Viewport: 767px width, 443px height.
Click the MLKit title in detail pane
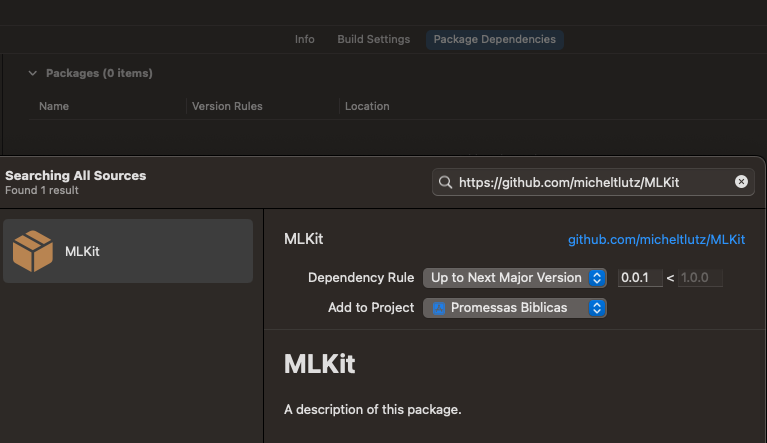coord(303,239)
